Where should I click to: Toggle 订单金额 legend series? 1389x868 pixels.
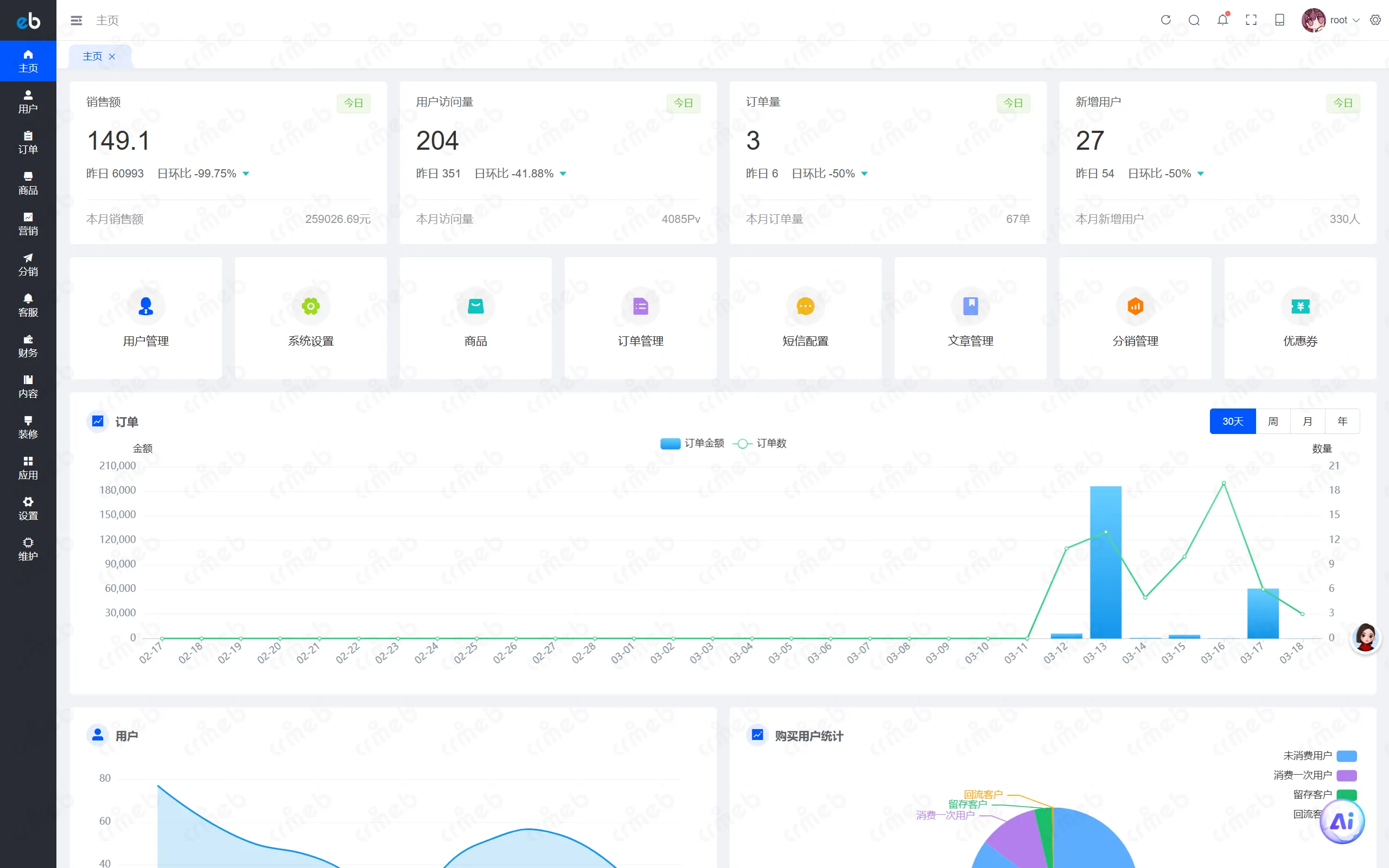click(x=692, y=443)
